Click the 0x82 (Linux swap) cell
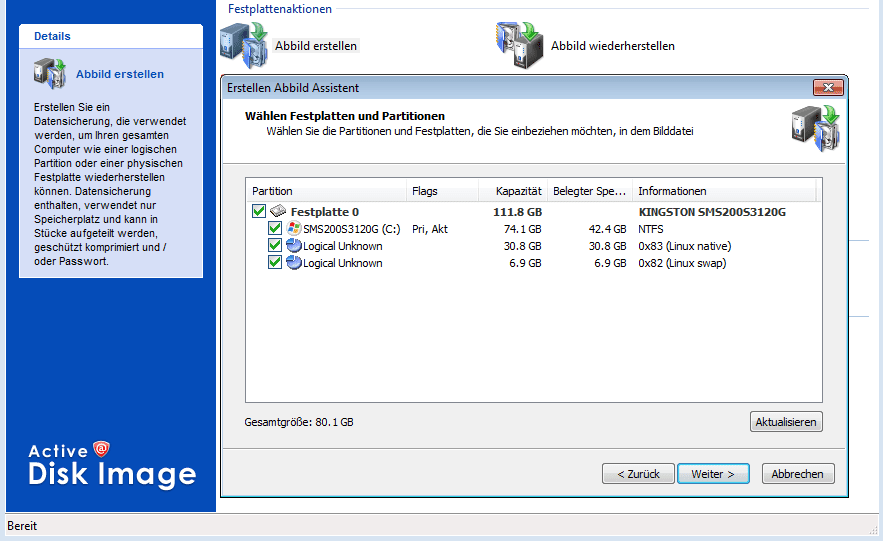This screenshot has width=883, height=541. coord(682,263)
